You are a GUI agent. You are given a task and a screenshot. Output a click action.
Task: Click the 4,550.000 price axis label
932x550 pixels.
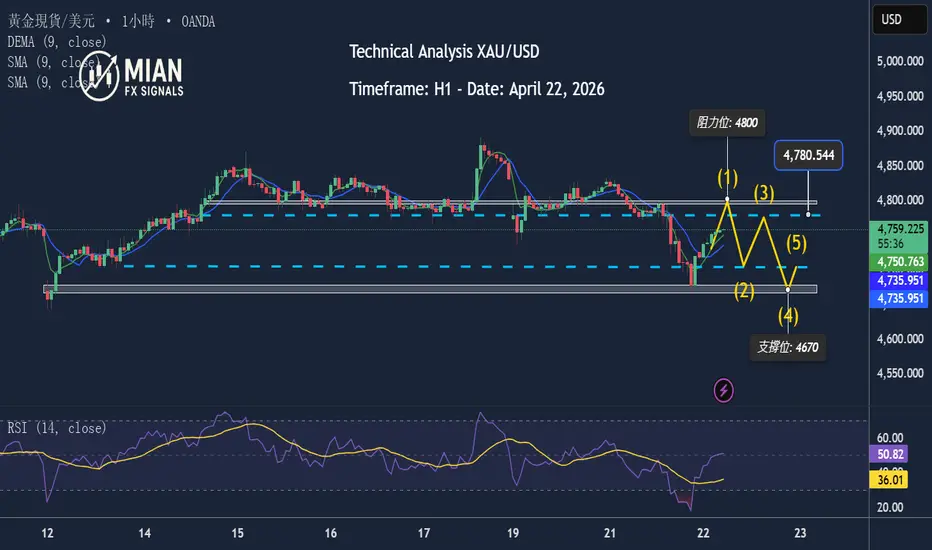coord(900,373)
